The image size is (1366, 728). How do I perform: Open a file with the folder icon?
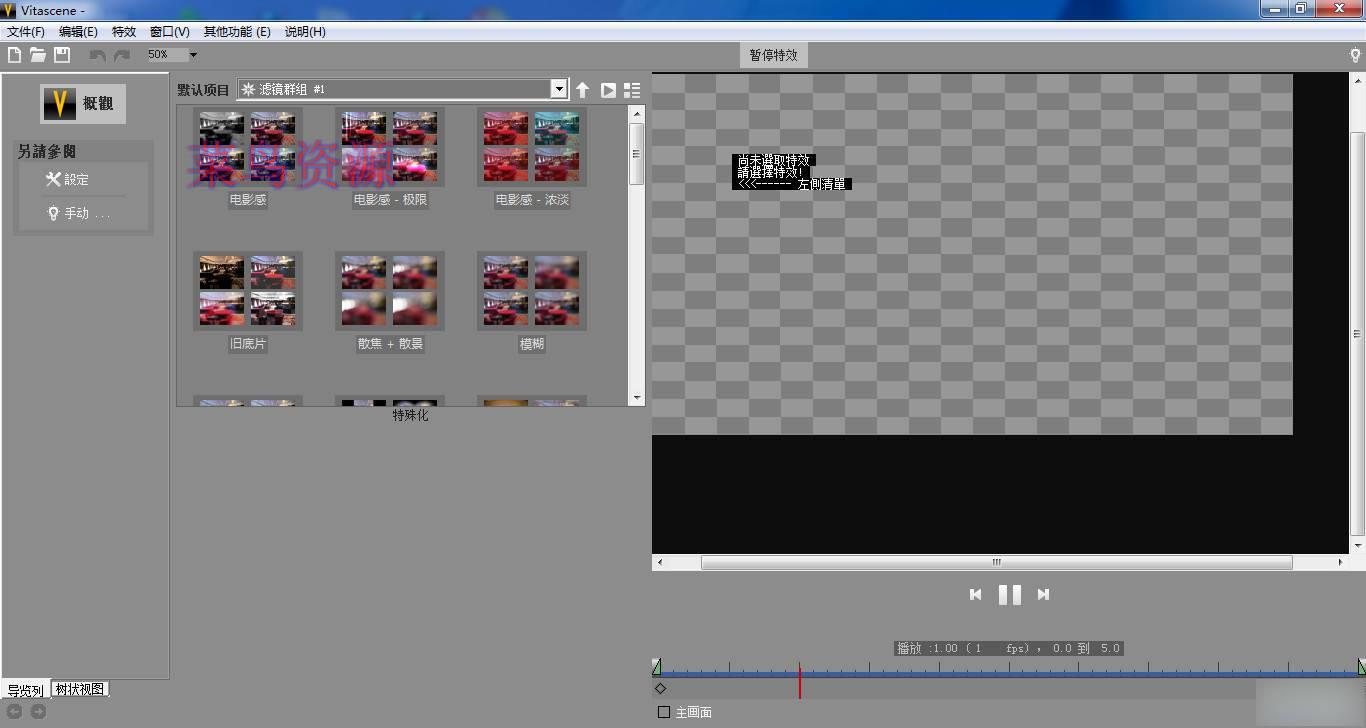37,55
